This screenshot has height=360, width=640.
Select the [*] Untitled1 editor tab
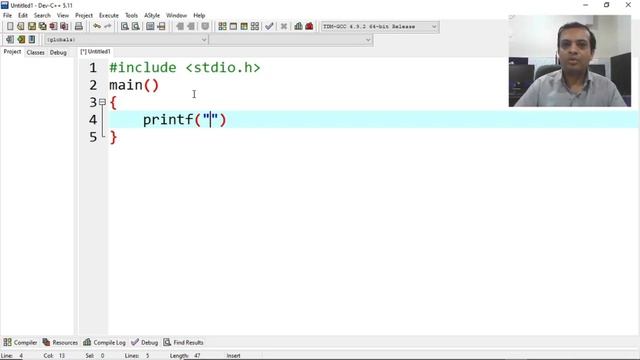coord(95,52)
